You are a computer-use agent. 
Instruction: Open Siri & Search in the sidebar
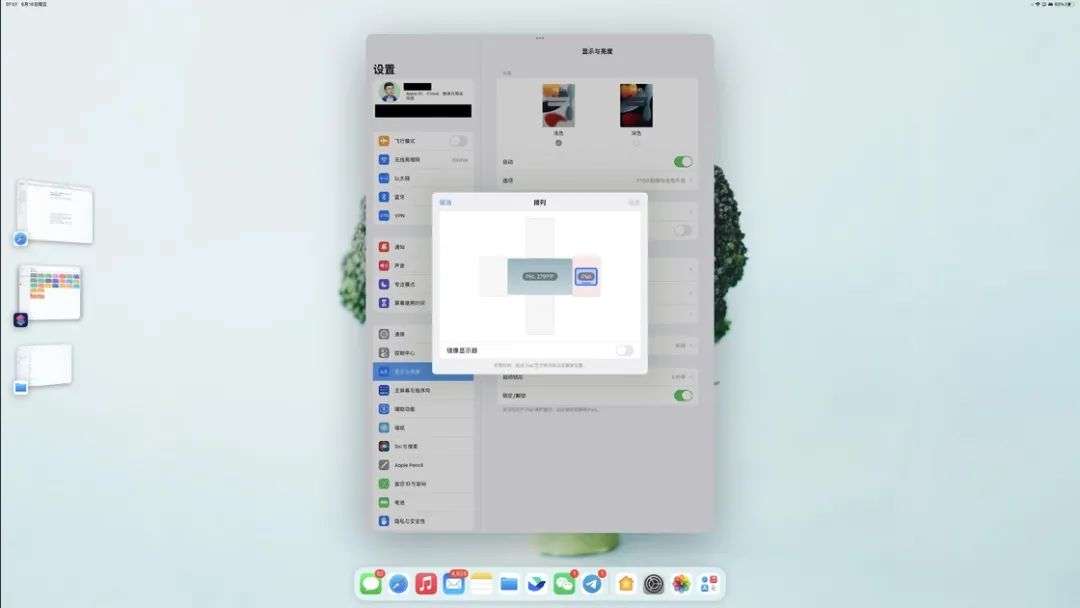(423, 446)
